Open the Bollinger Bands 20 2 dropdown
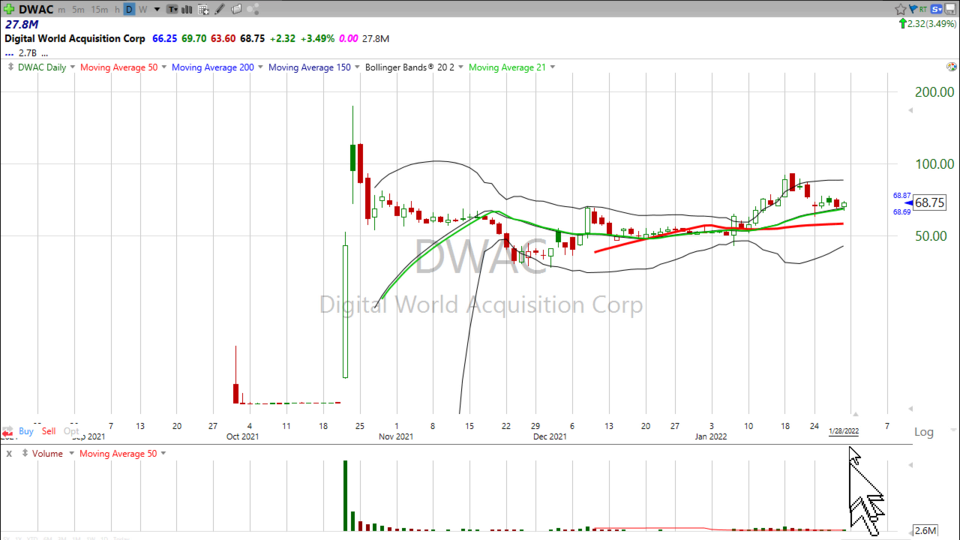 coord(460,67)
